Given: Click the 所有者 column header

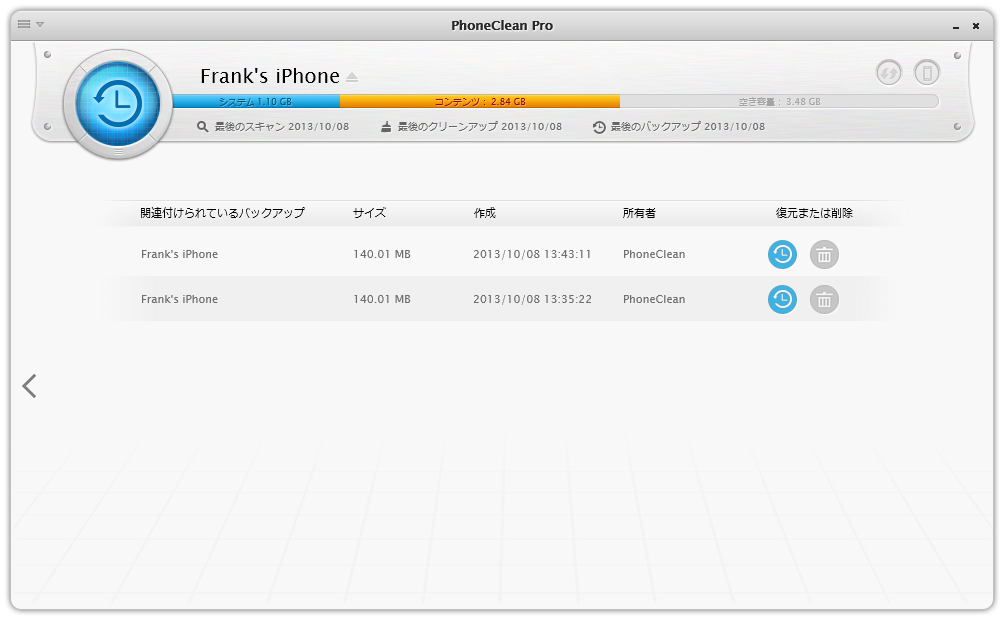Looking at the screenshot, I should coord(639,213).
